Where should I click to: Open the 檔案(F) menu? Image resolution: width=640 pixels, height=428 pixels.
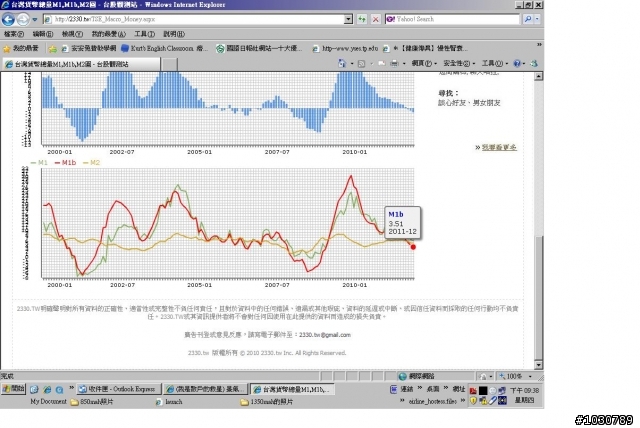[13, 34]
